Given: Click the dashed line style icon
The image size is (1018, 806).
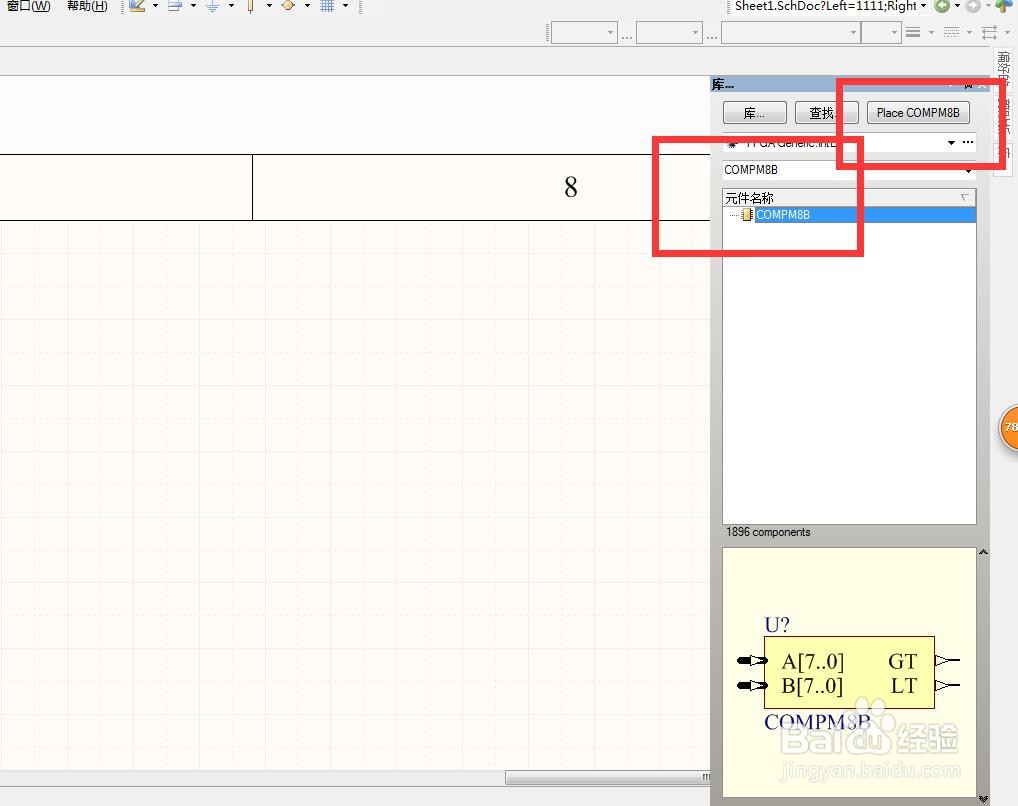Looking at the screenshot, I should click(x=951, y=32).
